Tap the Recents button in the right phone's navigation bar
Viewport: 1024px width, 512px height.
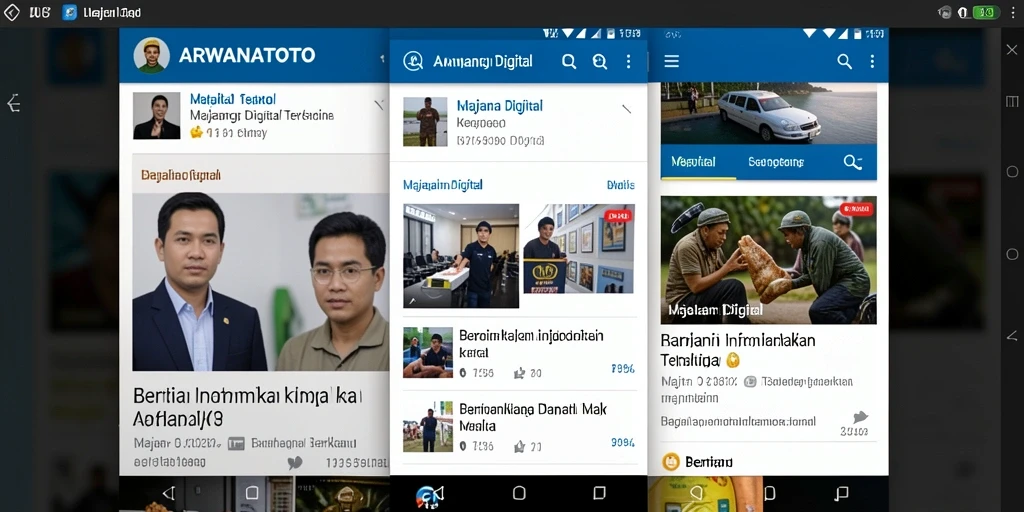[x=842, y=493]
